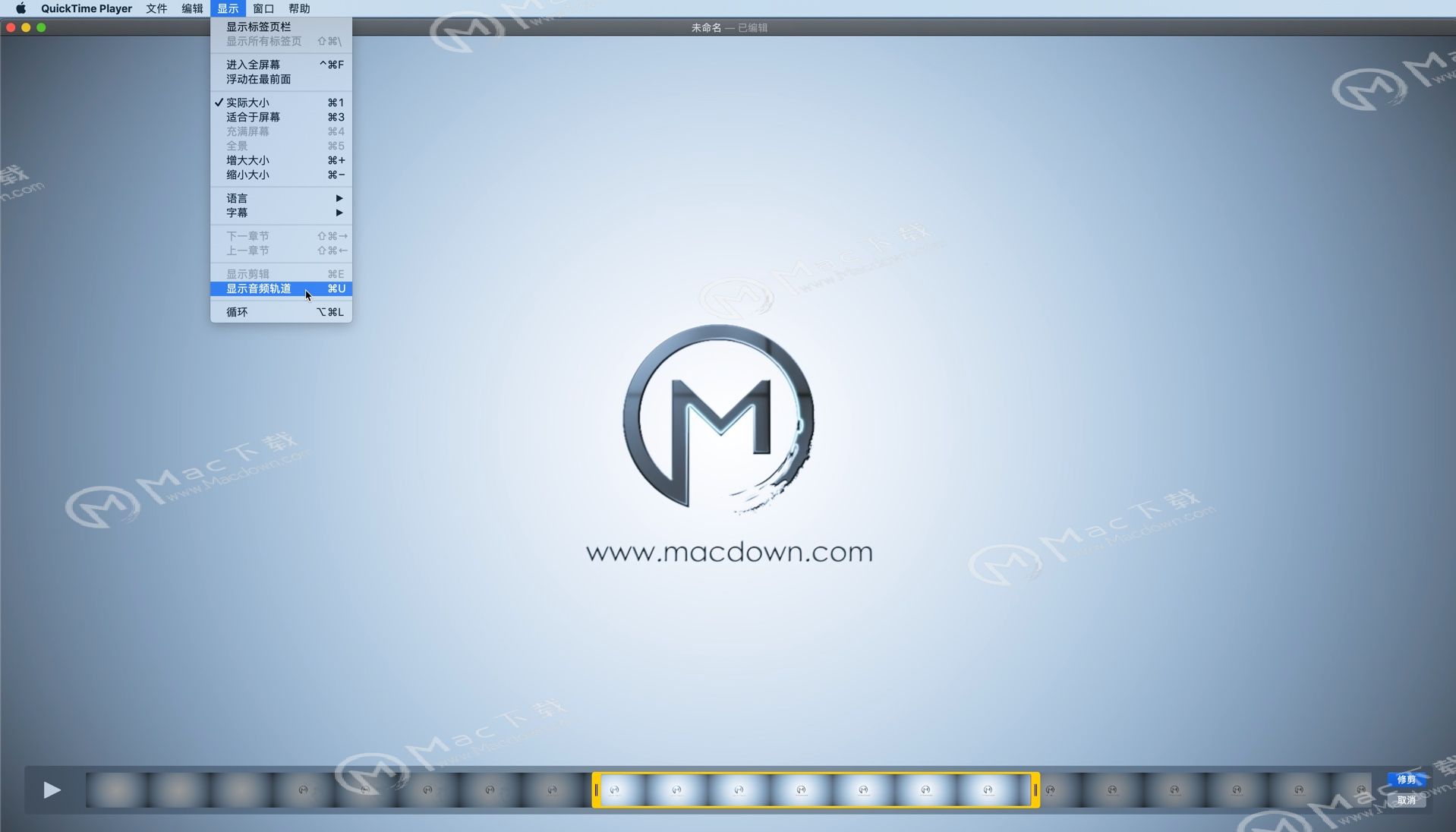Click 增大大小 menu item

[281, 160]
